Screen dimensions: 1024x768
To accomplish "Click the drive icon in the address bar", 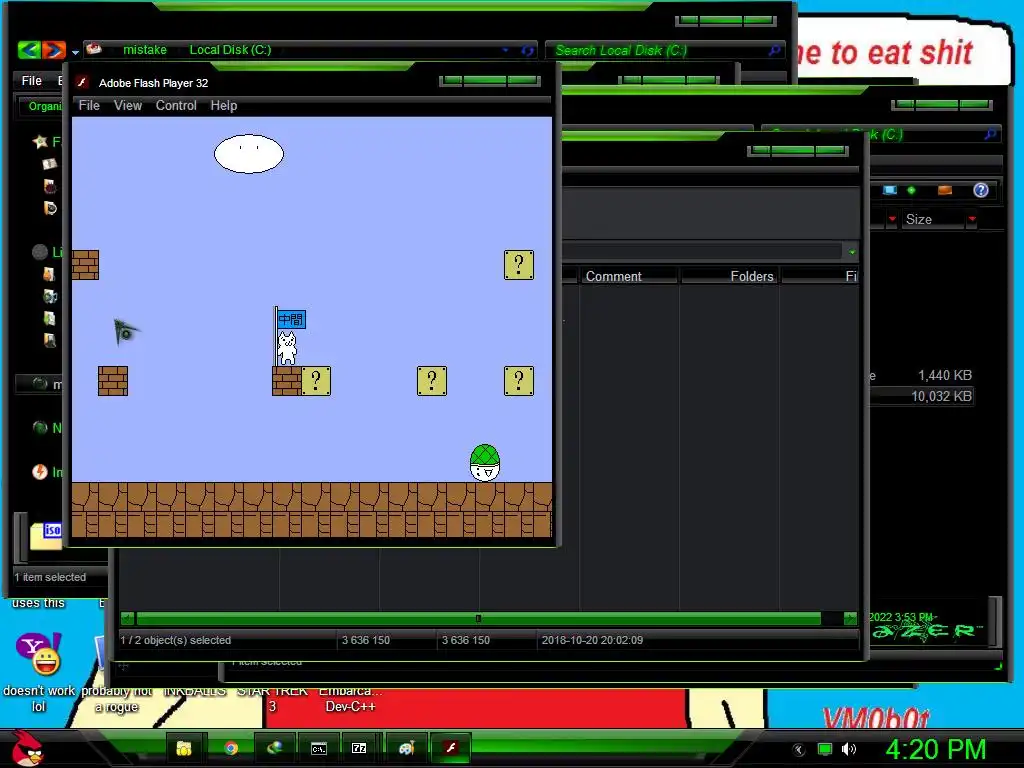I will (x=94, y=49).
